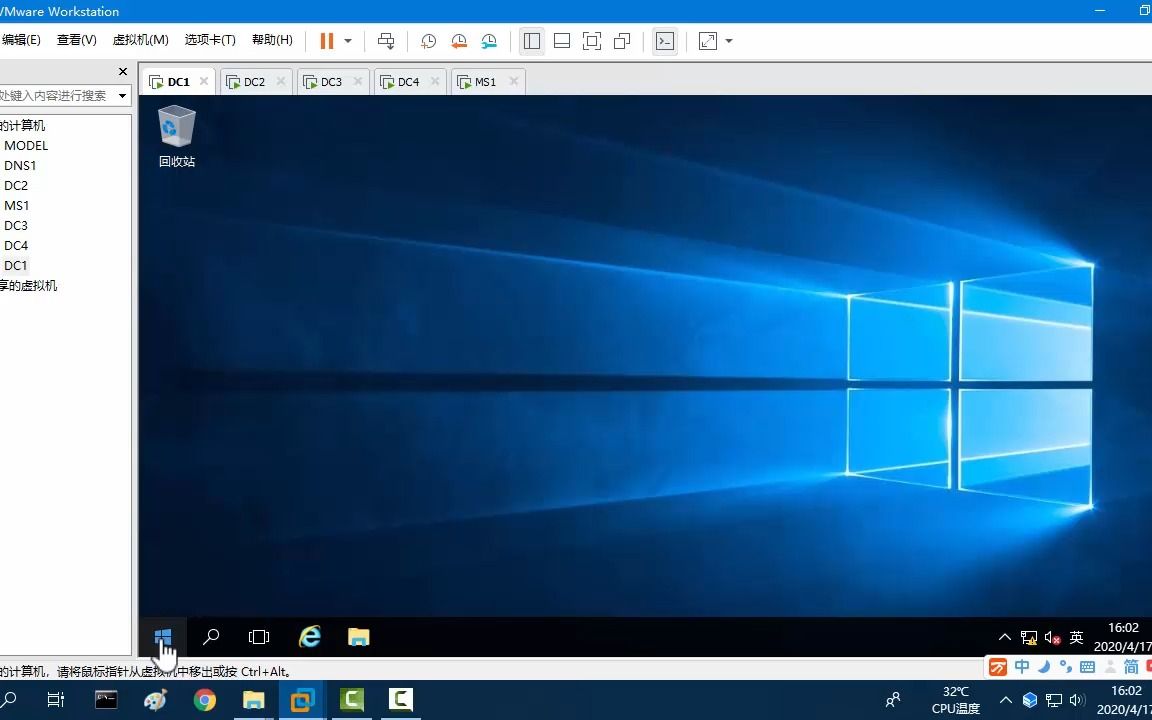Viewport: 1152px width, 720px height.
Task: Open the 查看(V) menu
Action: point(76,40)
